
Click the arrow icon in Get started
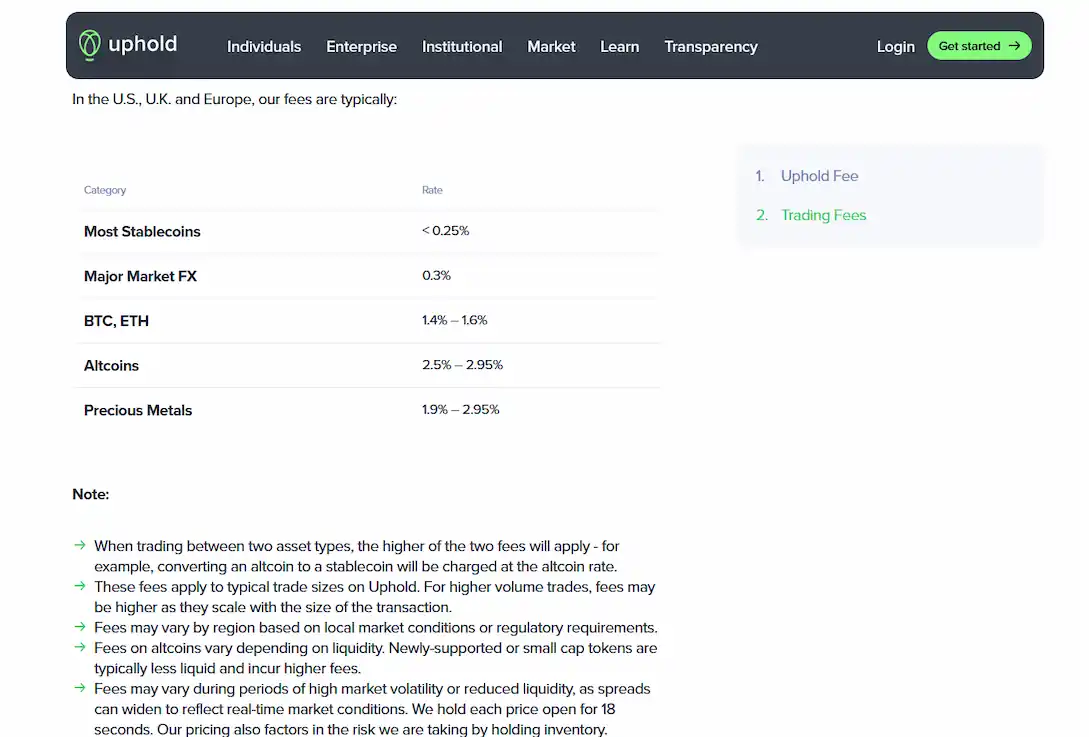(x=1015, y=46)
